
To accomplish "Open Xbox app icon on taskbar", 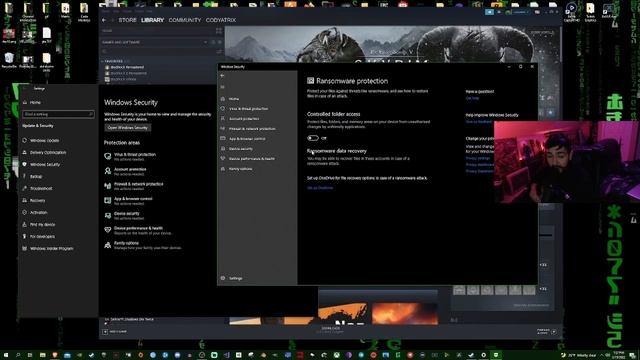I will click(x=336, y=355).
